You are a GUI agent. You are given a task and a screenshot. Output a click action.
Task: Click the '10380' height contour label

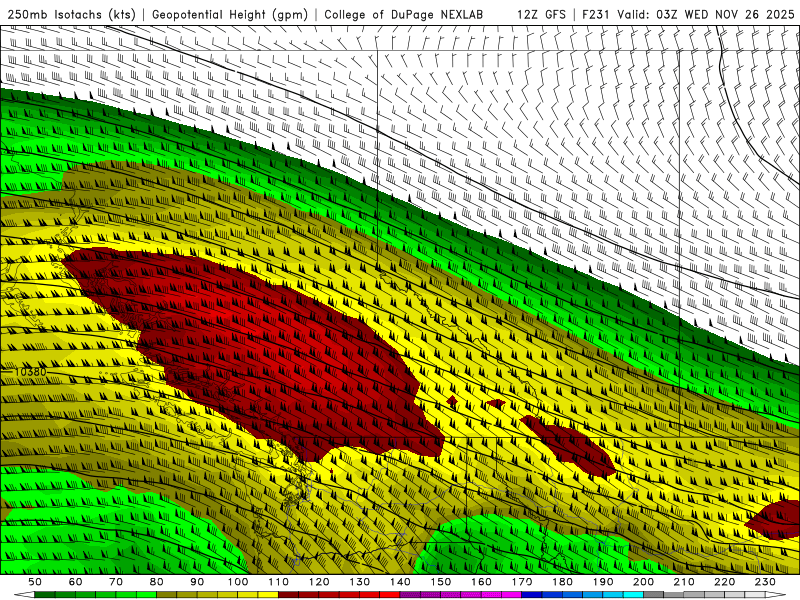point(31,371)
